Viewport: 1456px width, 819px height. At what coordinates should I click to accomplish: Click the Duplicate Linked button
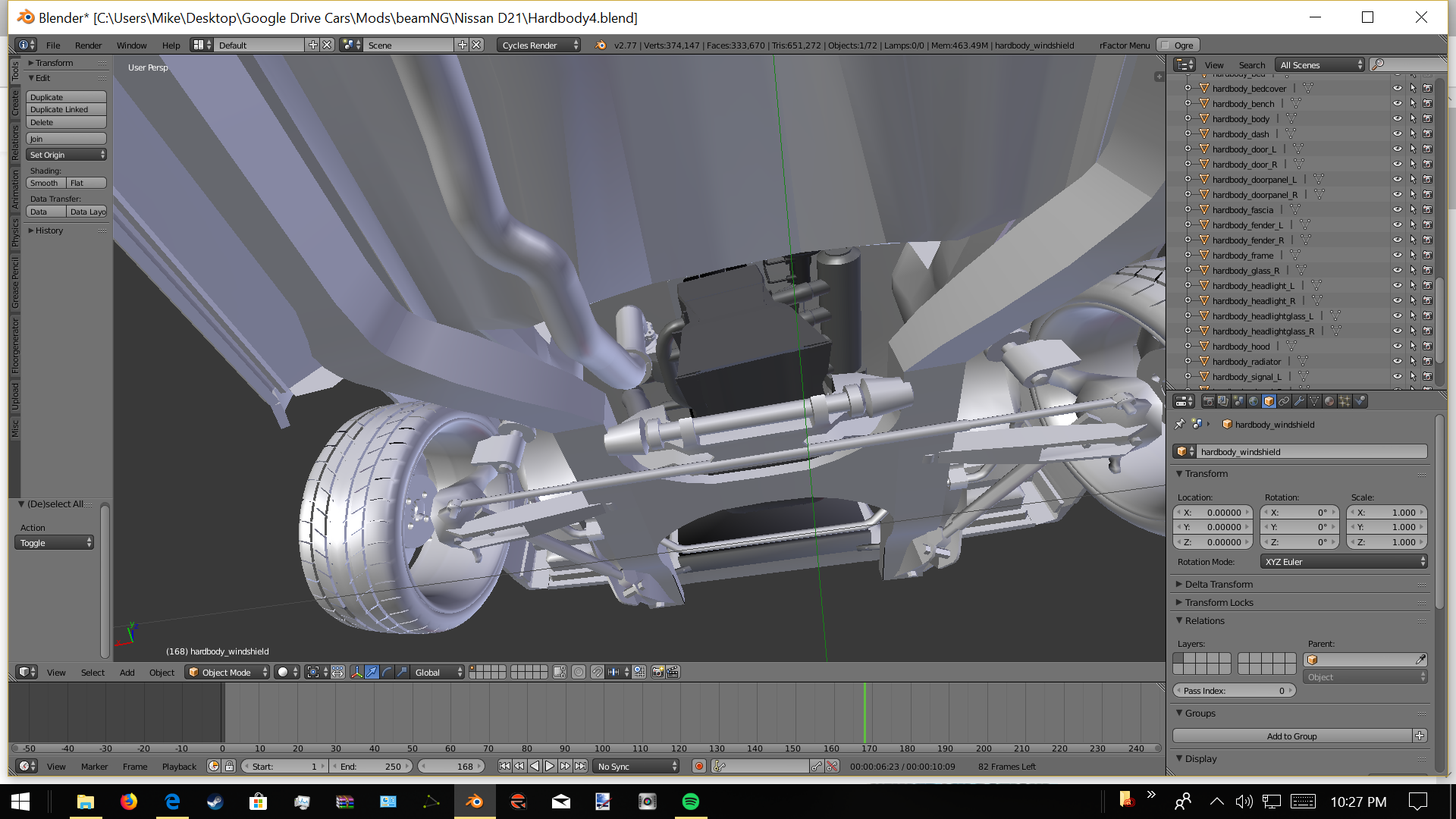pyautogui.click(x=66, y=109)
